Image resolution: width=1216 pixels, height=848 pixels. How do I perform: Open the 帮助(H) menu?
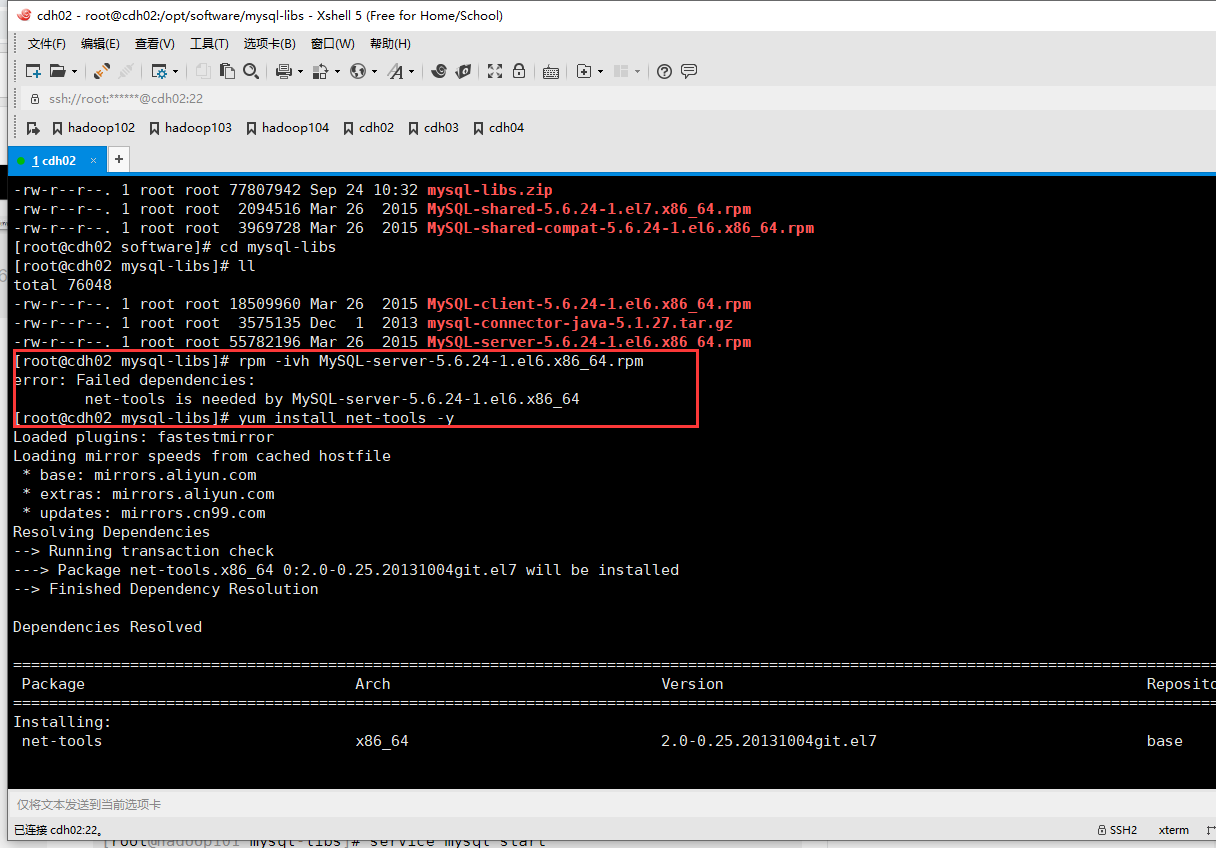click(x=390, y=44)
